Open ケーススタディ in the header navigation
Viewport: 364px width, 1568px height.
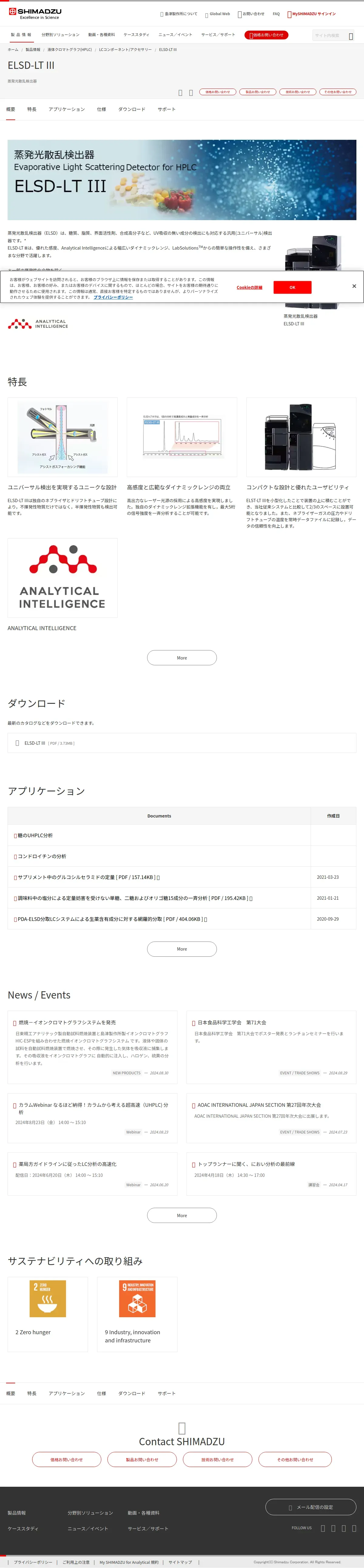click(136, 35)
